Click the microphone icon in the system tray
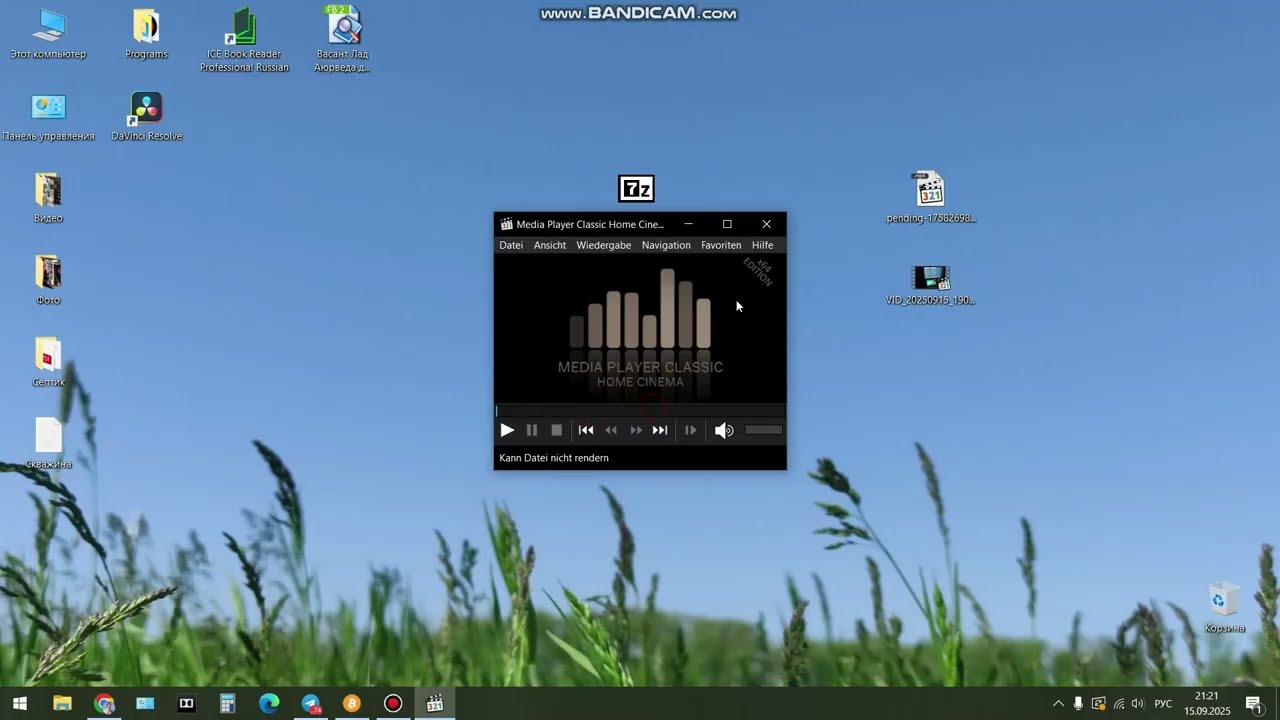 click(x=1078, y=704)
